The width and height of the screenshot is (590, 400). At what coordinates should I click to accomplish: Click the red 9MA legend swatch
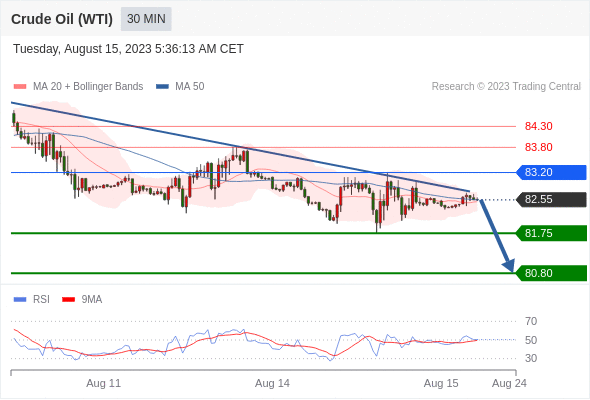coord(68,300)
